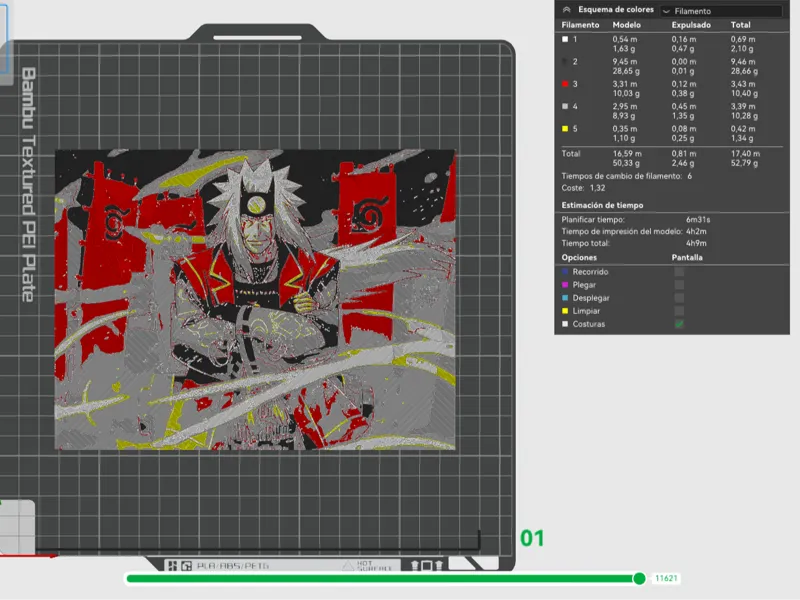Click the Recorrido option label
The image size is (800, 600).
tap(590, 272)
